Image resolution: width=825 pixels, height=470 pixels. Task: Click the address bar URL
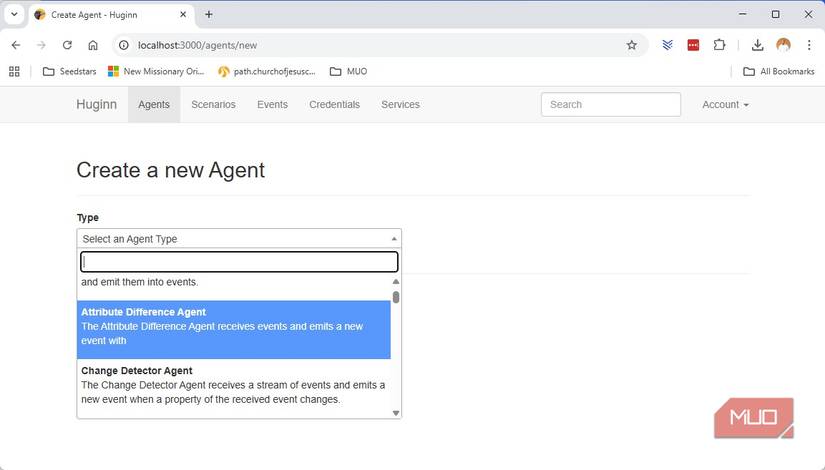[x=197, y=45]
